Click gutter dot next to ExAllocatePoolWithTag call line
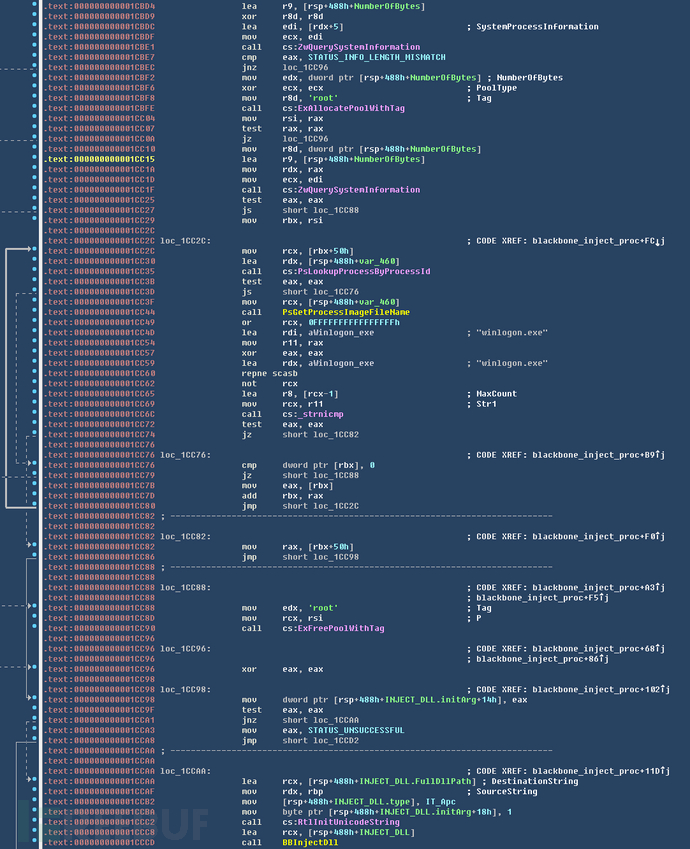Screen dimensions: 690x849 click(34, 108)
